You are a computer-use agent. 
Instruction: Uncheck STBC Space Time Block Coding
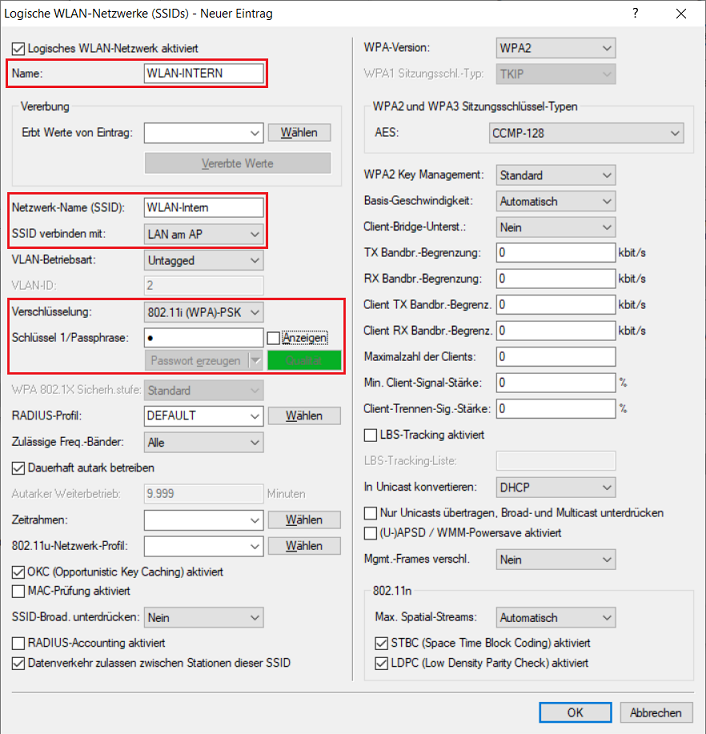click(x=381, y=643)
